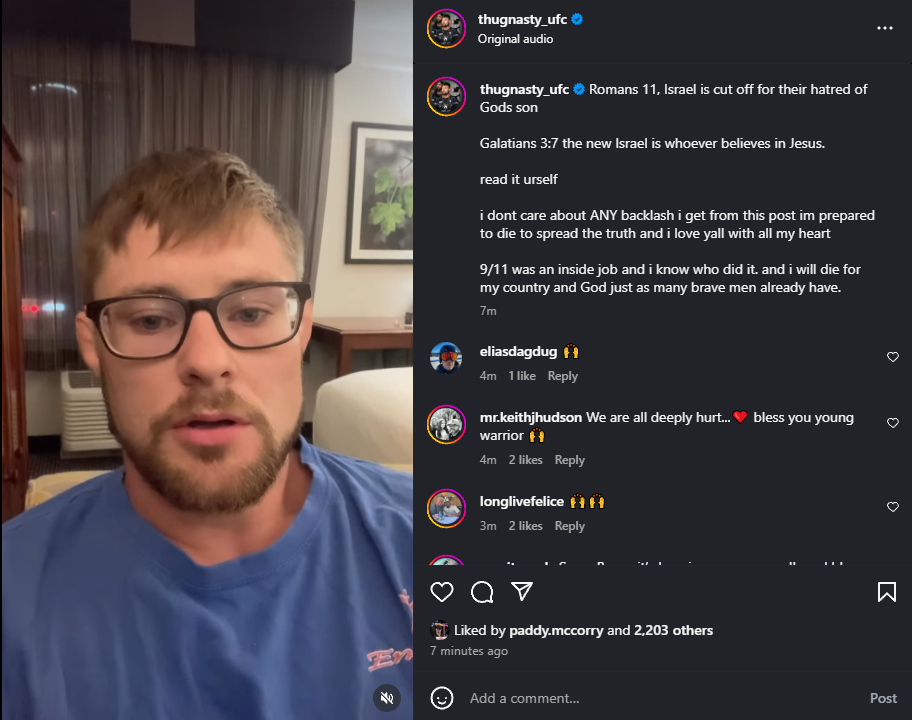Like the post with the heart icon
Viewport: 912px width, 720px height.
click(441, 592)
